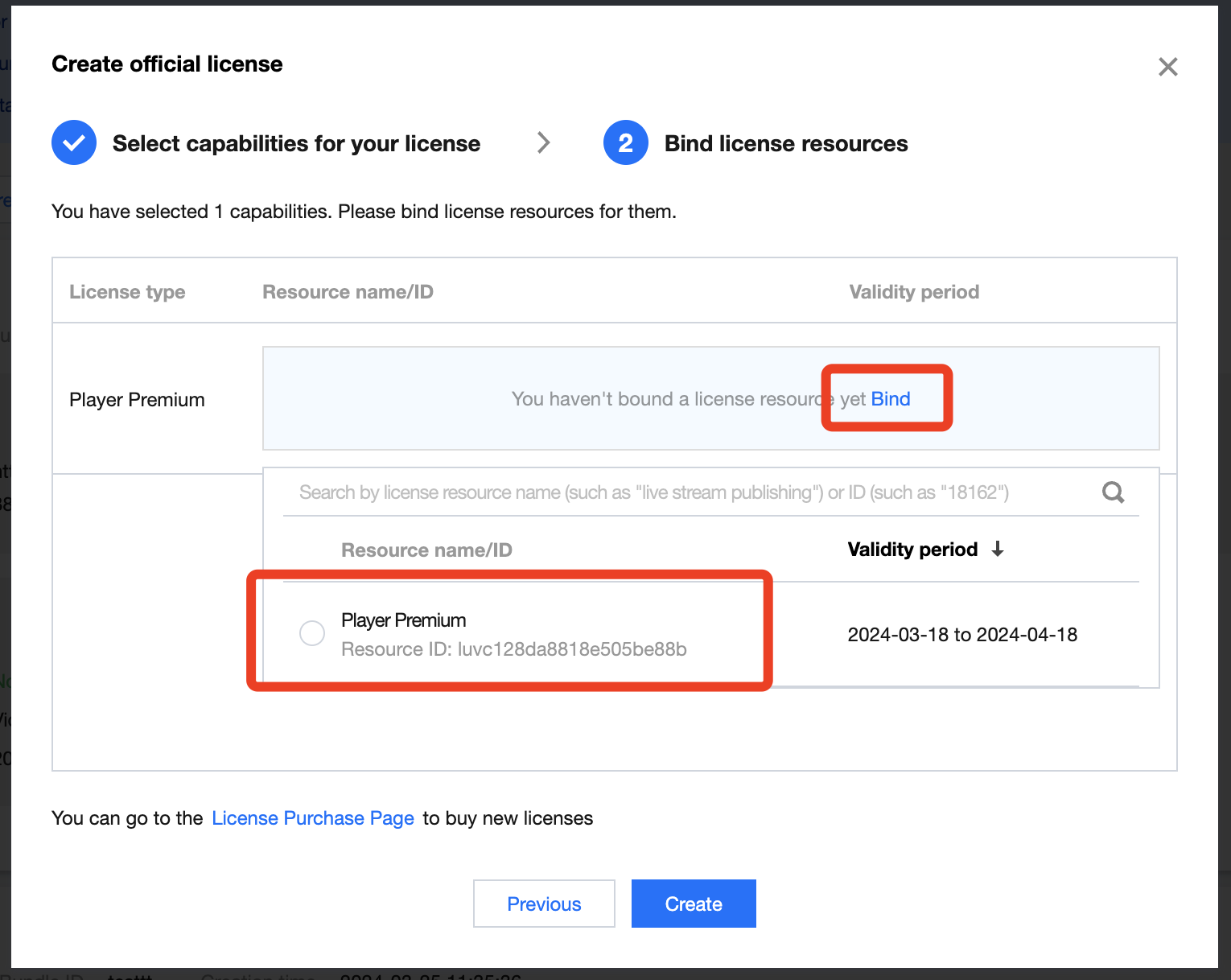Click the sort arrow beside Validity period
1231x980 pixels.
pos(998,550)
